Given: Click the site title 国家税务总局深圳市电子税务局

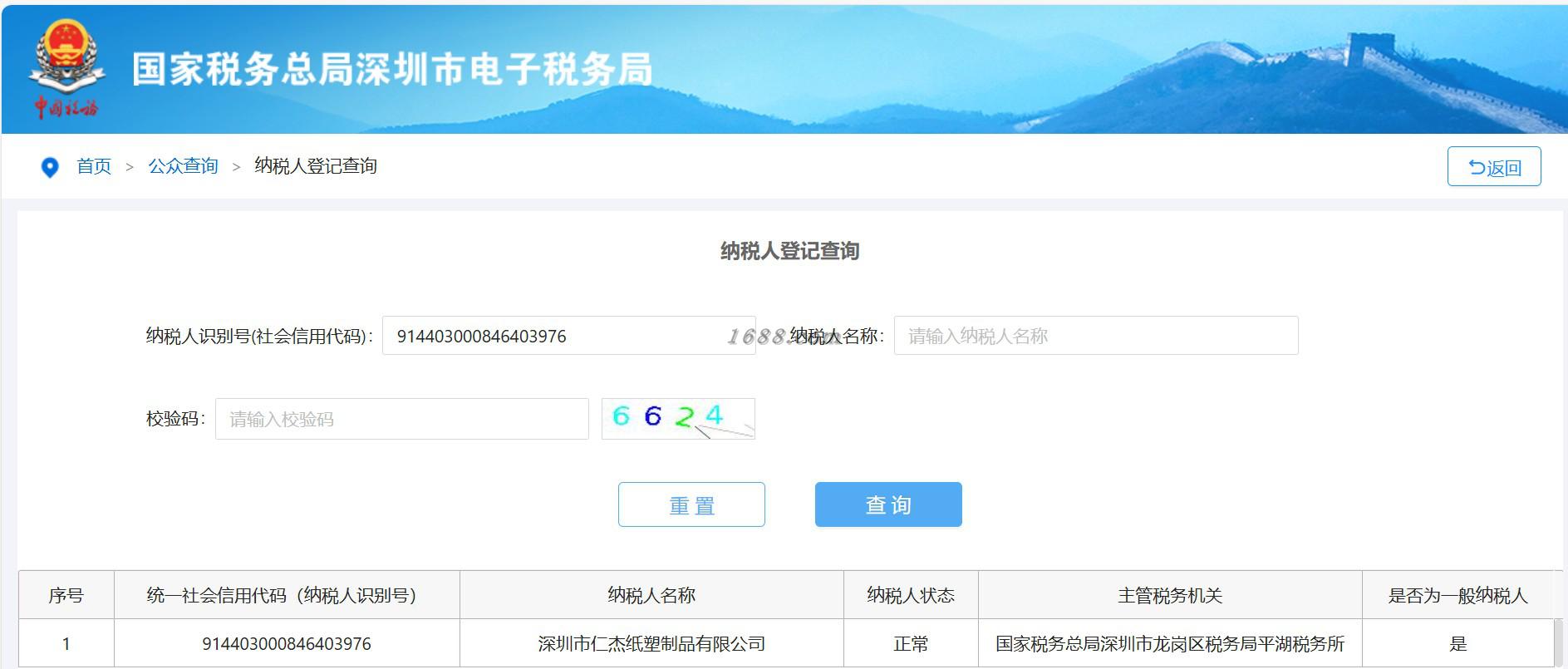Looking at the screenshot, I should point(392,69).
